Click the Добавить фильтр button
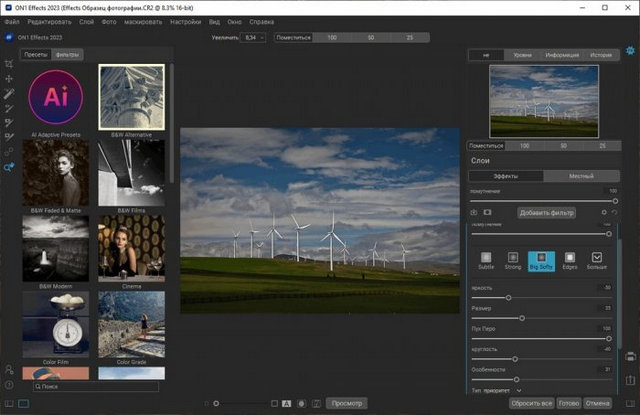Screen dimensions: 640x415 [546, 212]
